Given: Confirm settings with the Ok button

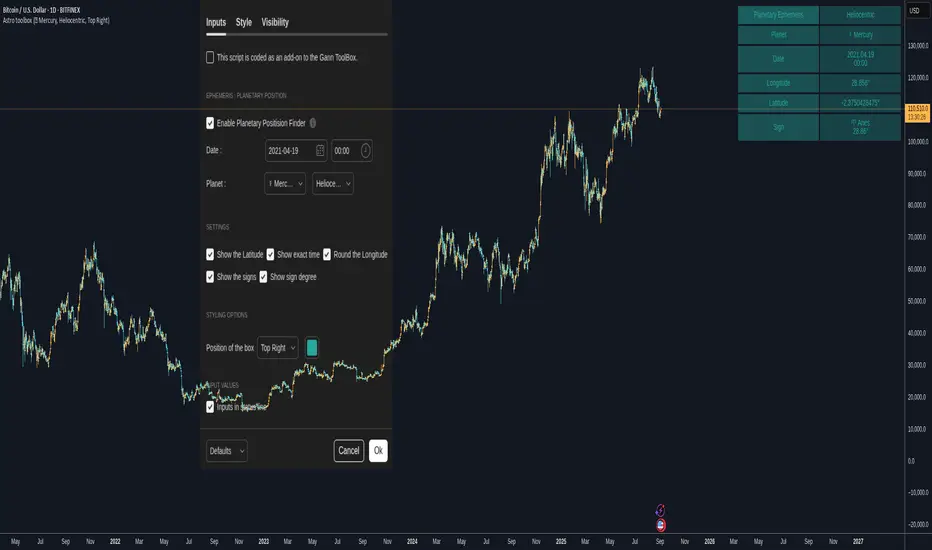Looking at the screenshot, I should click(x=378, y=451).
